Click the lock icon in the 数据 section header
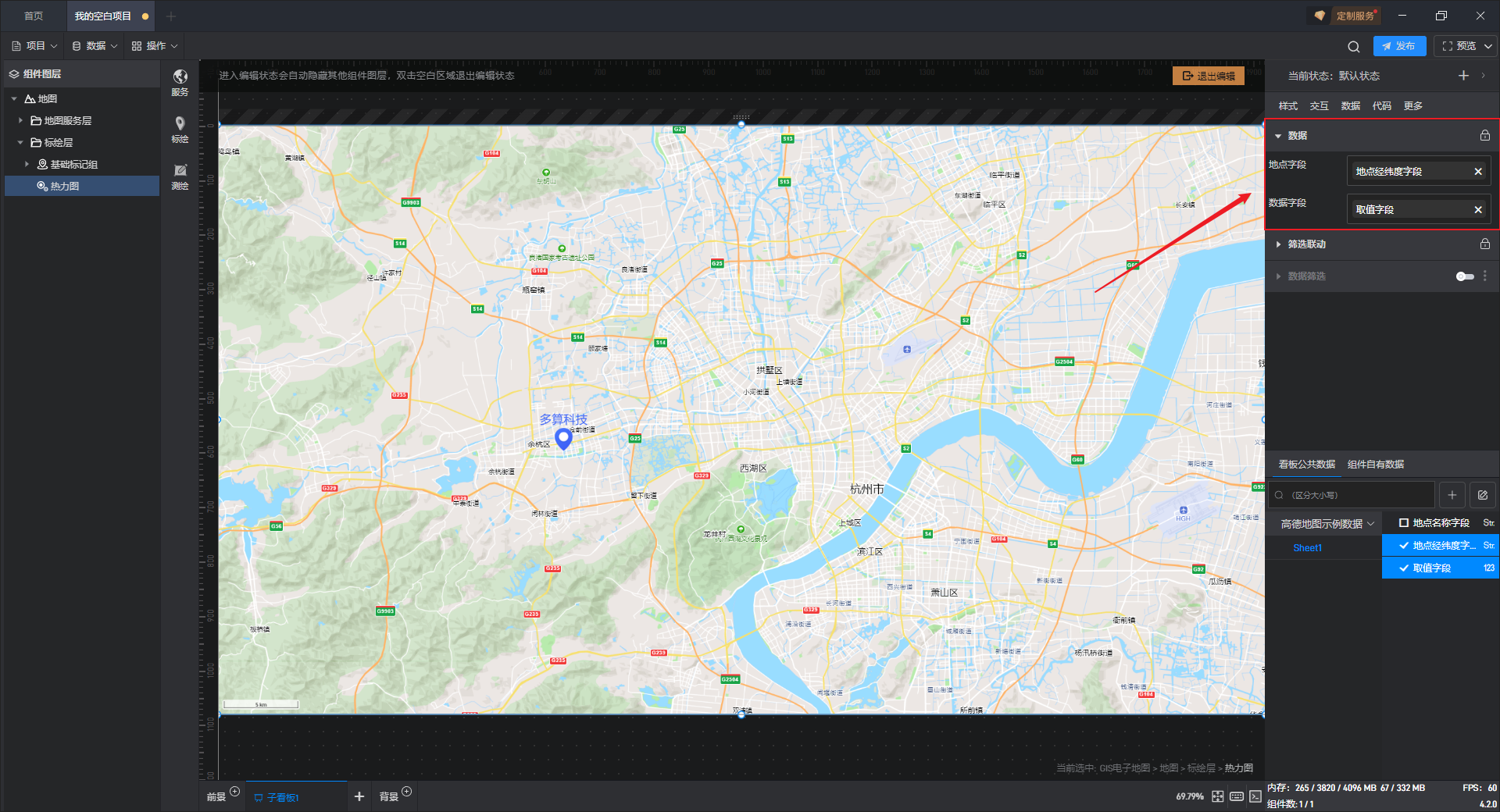The width and height of the screenshot is (1500, 812). 1485,135
